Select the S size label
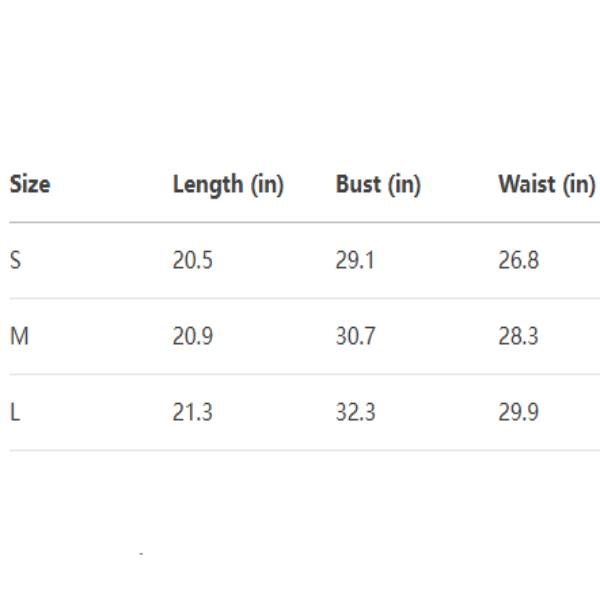Image resolution: width=600 pixels, height=600 pixels. click(15, 261)
